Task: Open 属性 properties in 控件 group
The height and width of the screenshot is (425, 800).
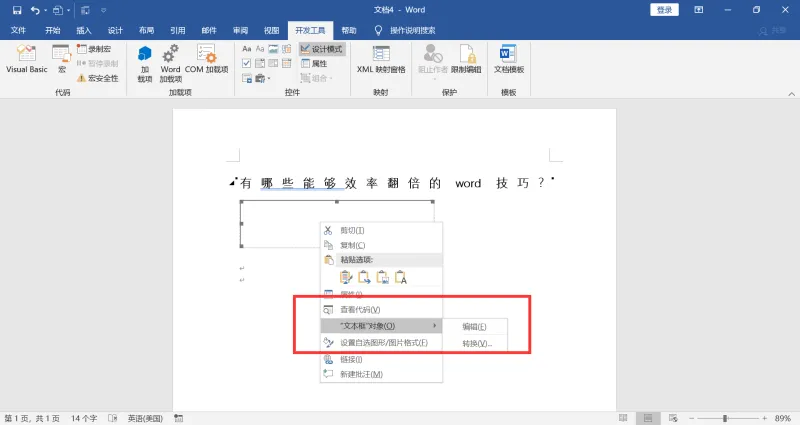Action: tap(314, 63)
